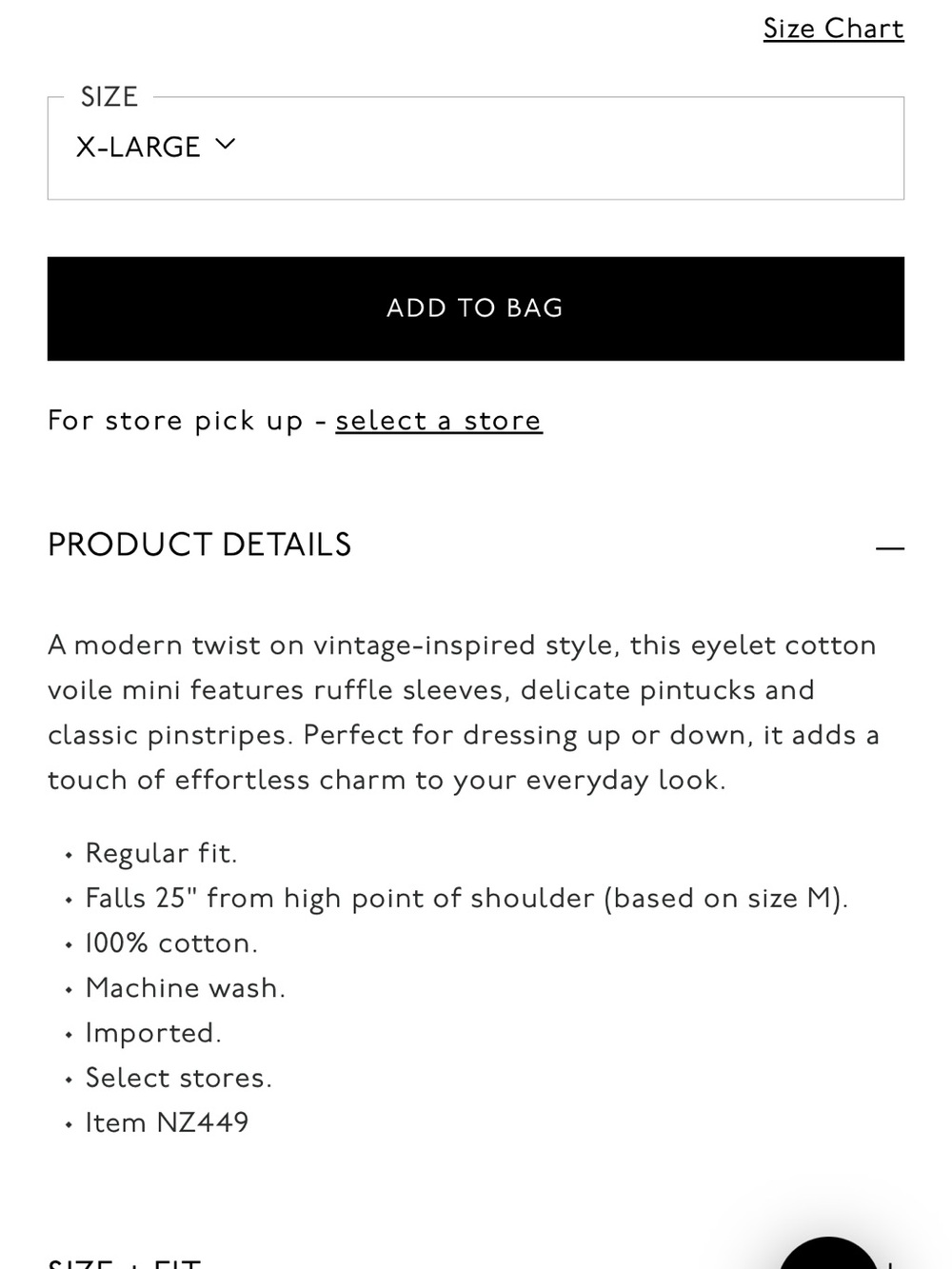Collapse Product Details with the minus icon
The image size is (952, 1269).
pos(889,548)
